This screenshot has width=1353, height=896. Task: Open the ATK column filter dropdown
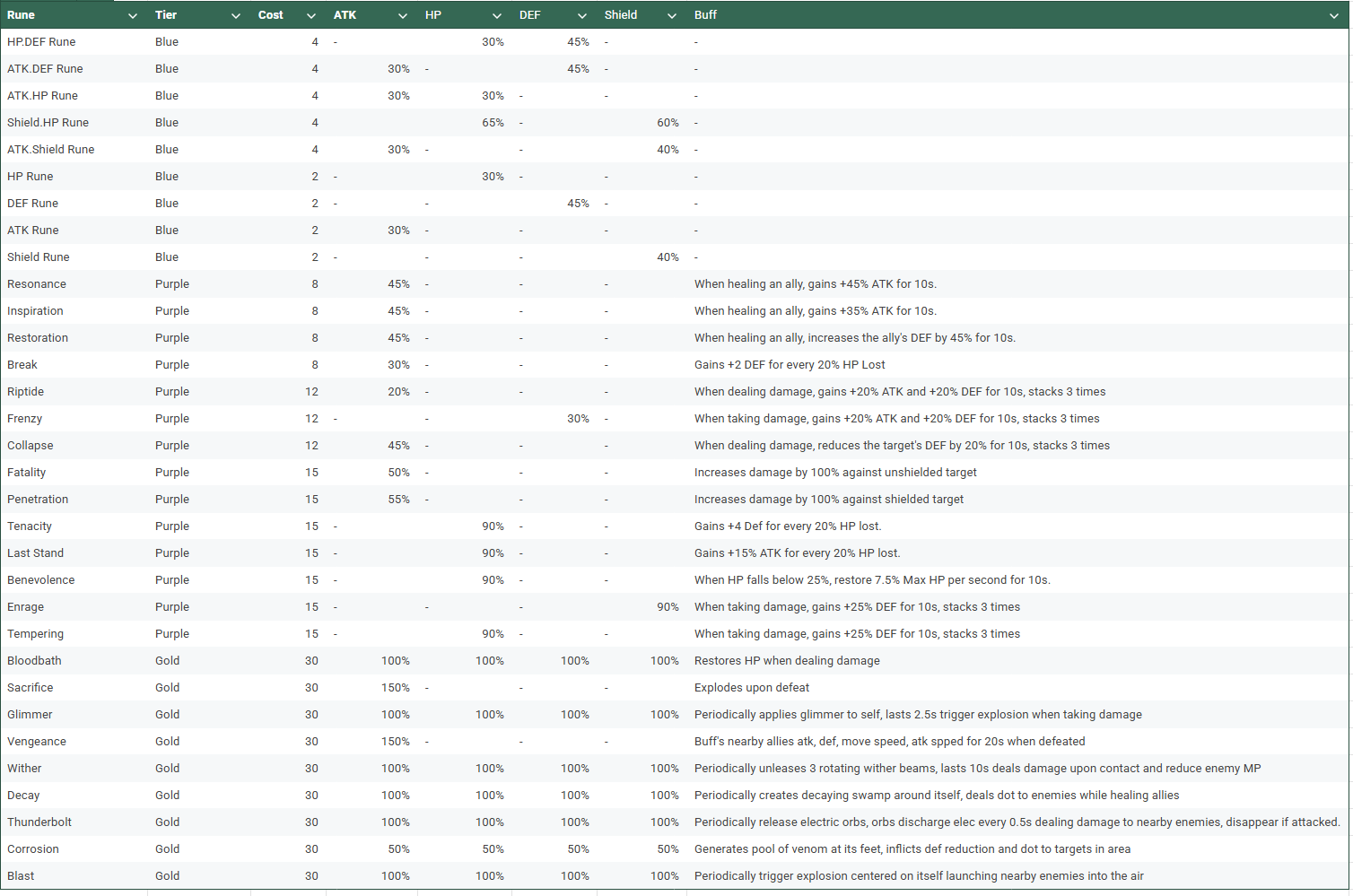pyautogui.click(x=403, y=15)
